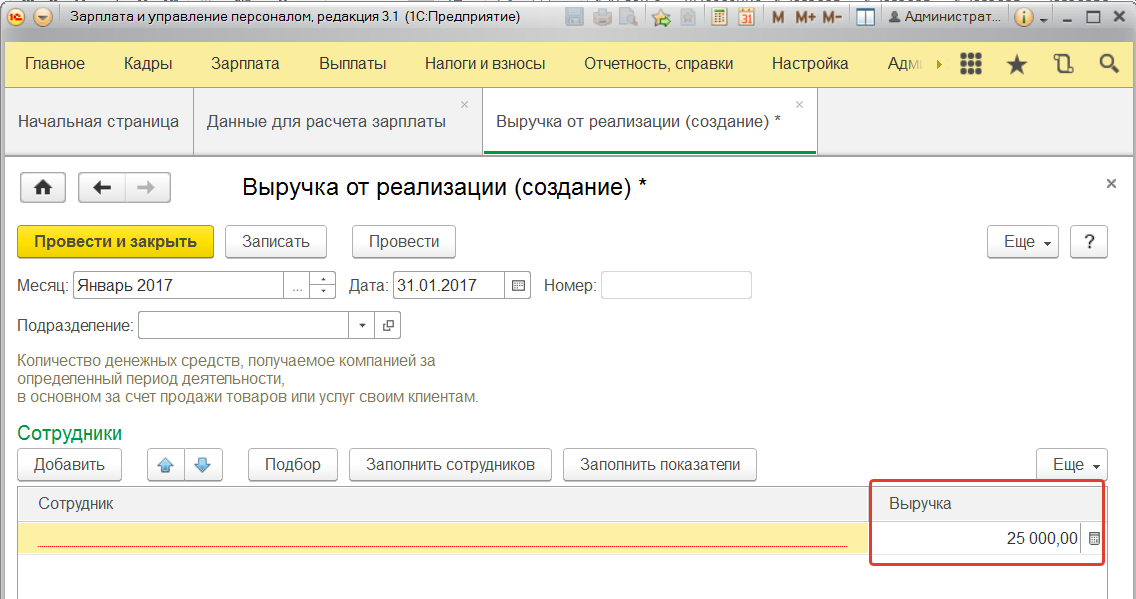This screenshot has height=599, width=1136.
Task: Go back with the left arrow button
Action: coord(101,188)
